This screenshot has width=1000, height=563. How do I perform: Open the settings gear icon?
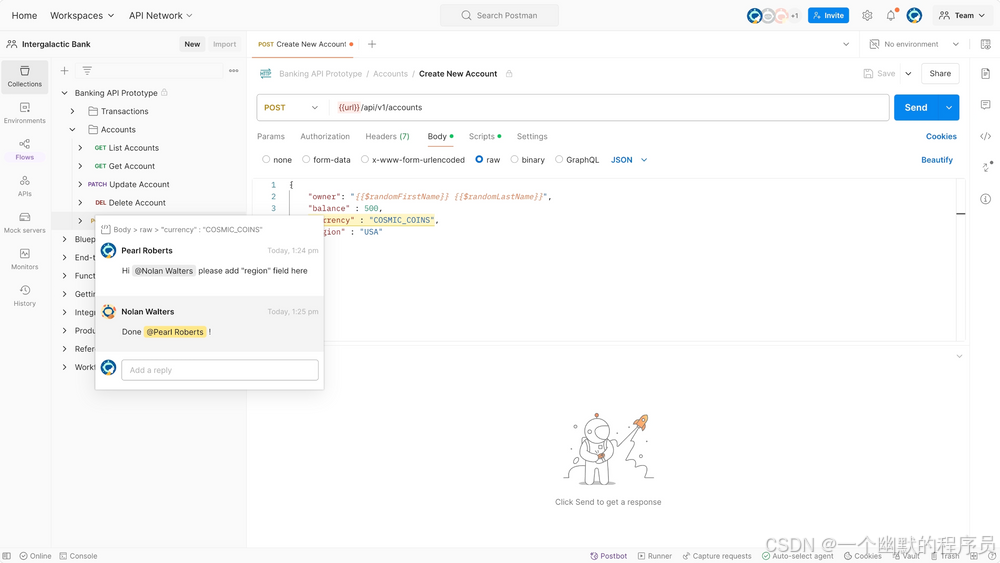867,15
